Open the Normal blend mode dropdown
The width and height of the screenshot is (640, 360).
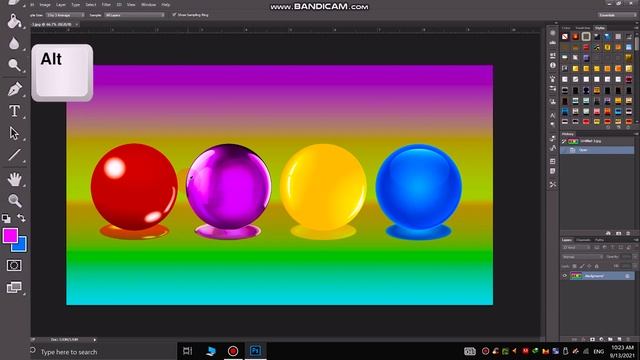click(x=582, y=257)
